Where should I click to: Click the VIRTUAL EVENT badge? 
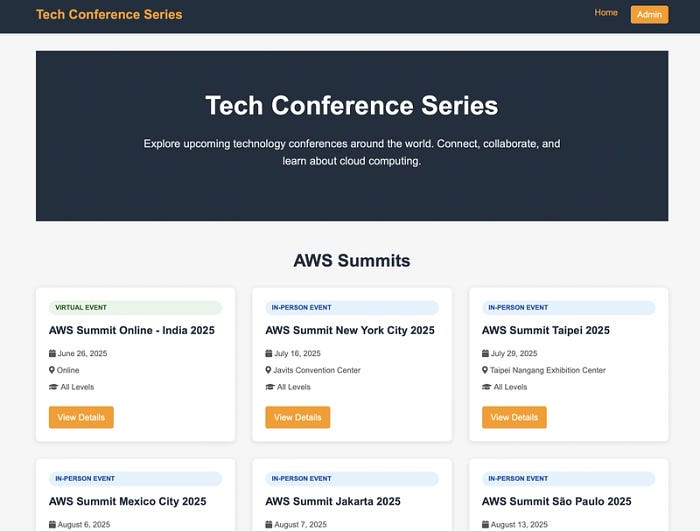(x=135, y=308)
